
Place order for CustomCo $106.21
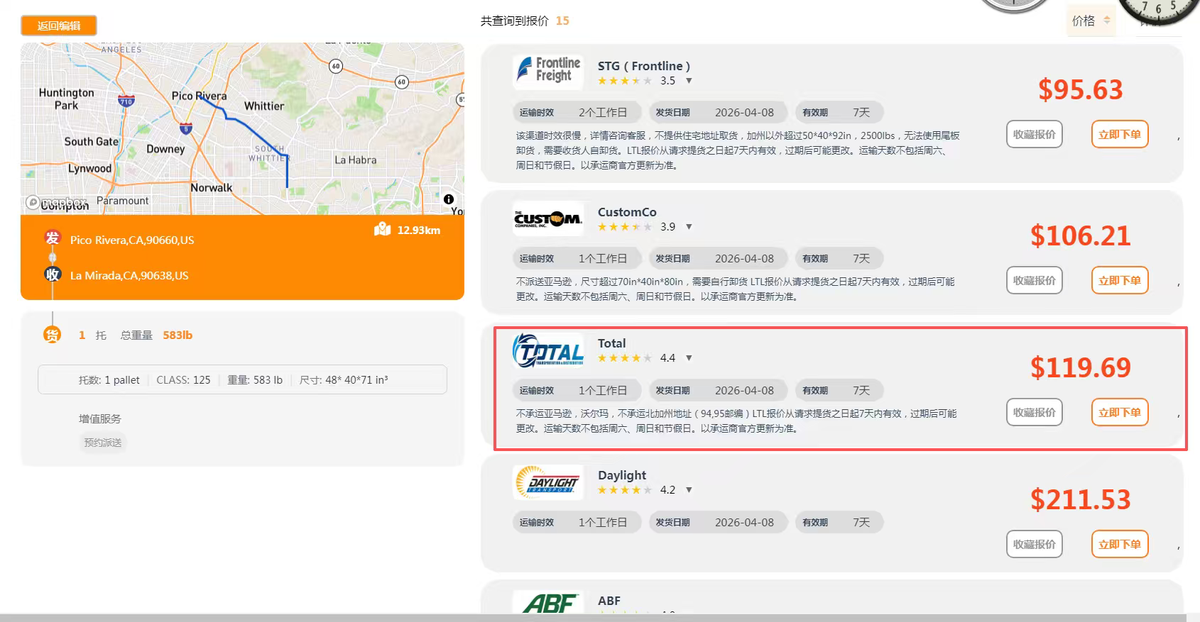click(x=1120, y=281)
